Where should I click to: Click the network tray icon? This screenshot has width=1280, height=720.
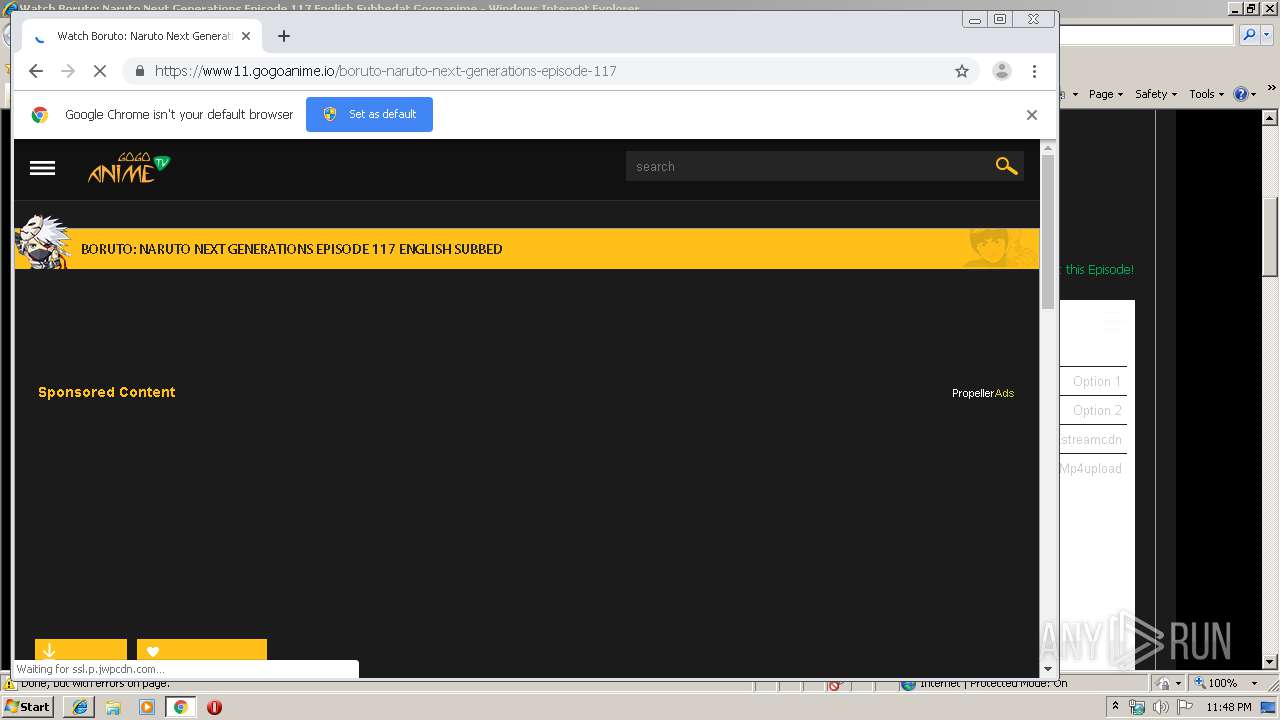1137,707
